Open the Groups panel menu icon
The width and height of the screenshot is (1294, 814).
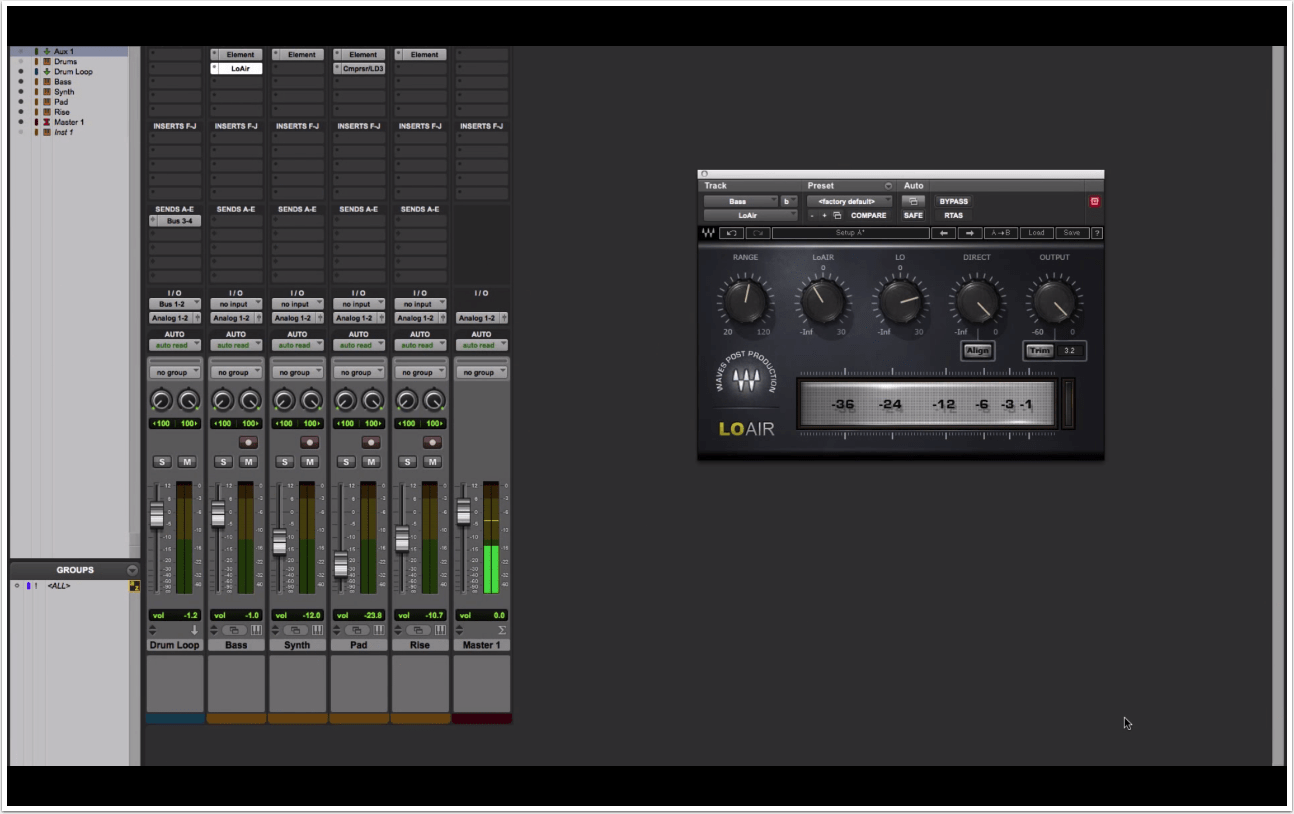[x=132, y=570]
